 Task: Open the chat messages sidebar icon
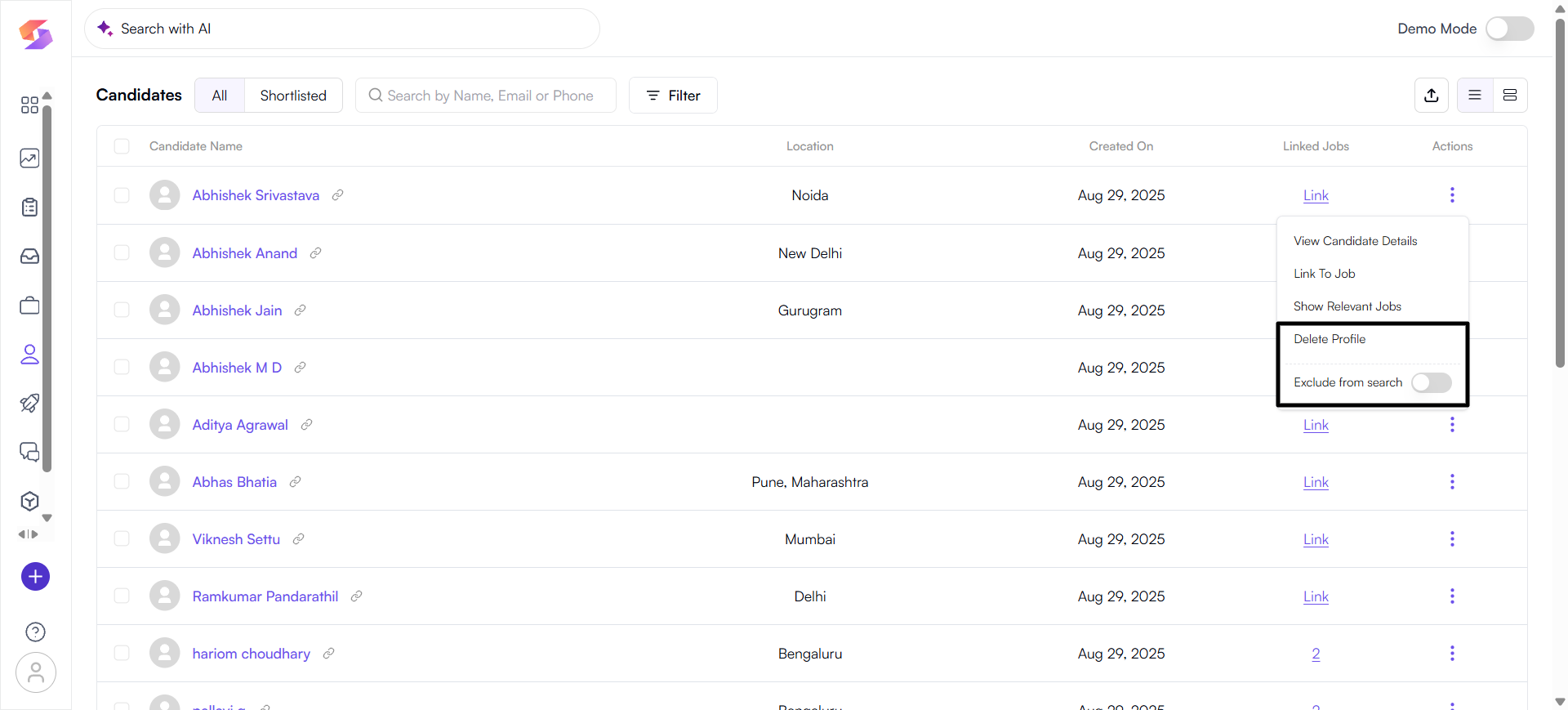coord(29,452)
